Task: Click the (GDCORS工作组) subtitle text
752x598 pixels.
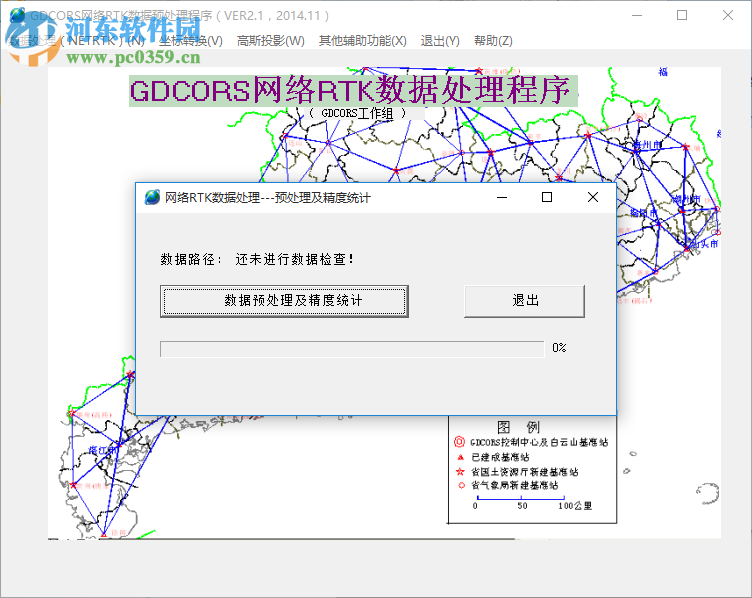Action: 357,113
